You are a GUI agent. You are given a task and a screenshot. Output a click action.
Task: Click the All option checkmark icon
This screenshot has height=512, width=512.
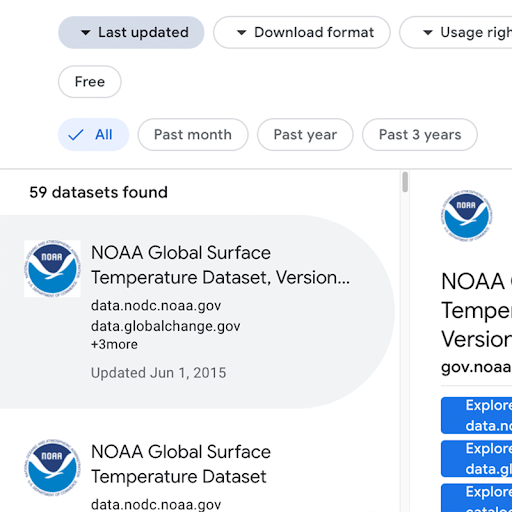(x=76, y=135)
